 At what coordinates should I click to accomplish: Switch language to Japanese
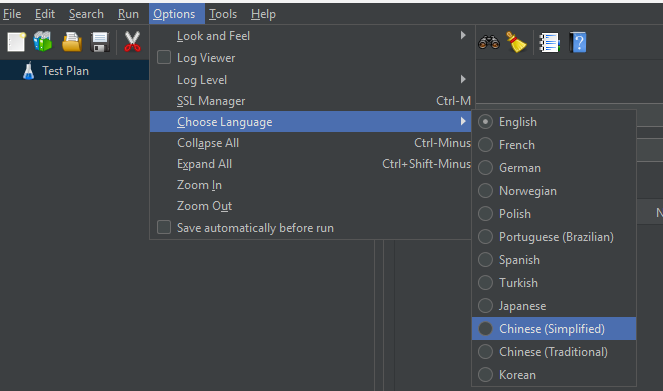553,306
